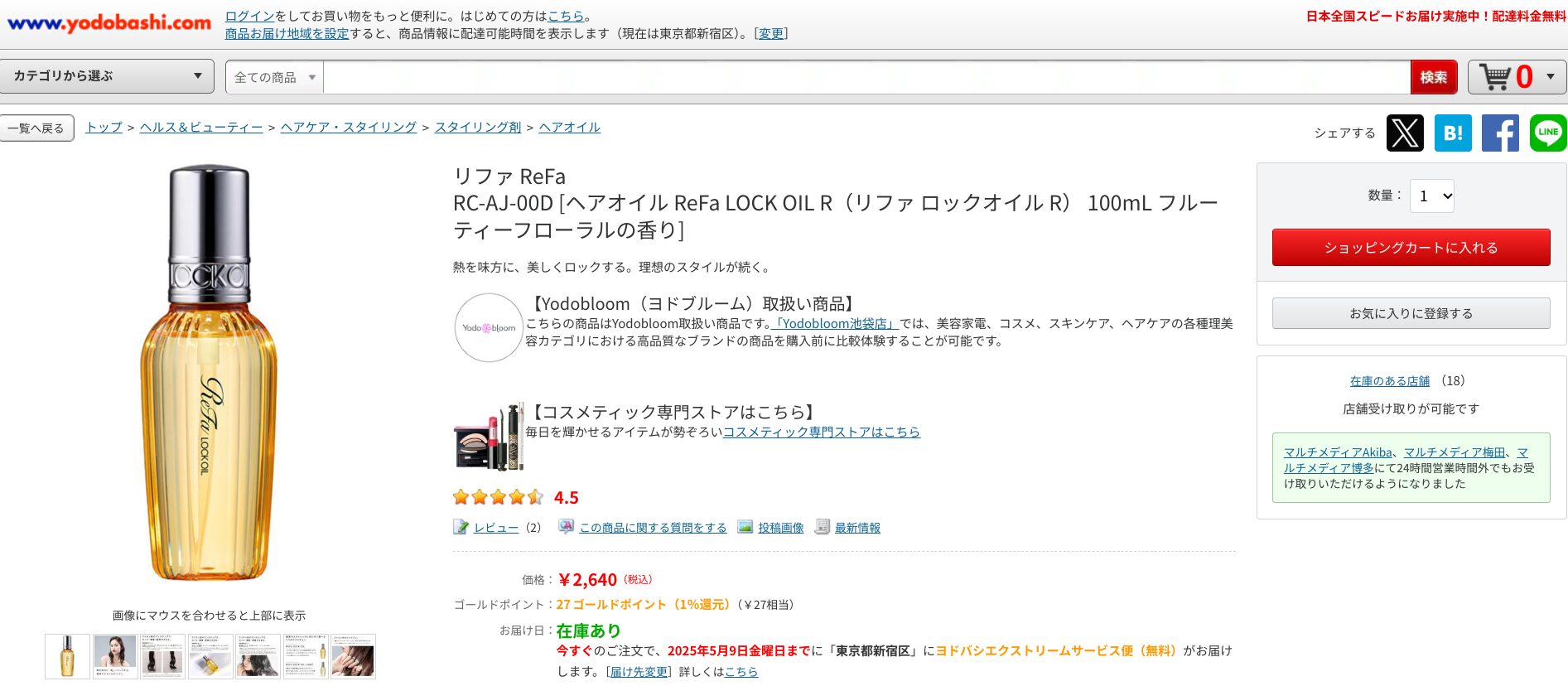Open the shopping cart icon
This screenshot has width=1568, height=686.
tap(1495, 76)
